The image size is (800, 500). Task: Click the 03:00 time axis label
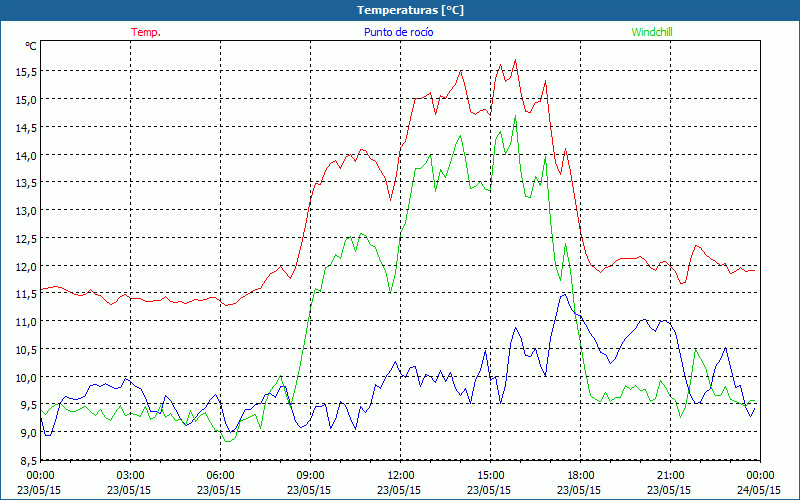[x=130, y=476]
